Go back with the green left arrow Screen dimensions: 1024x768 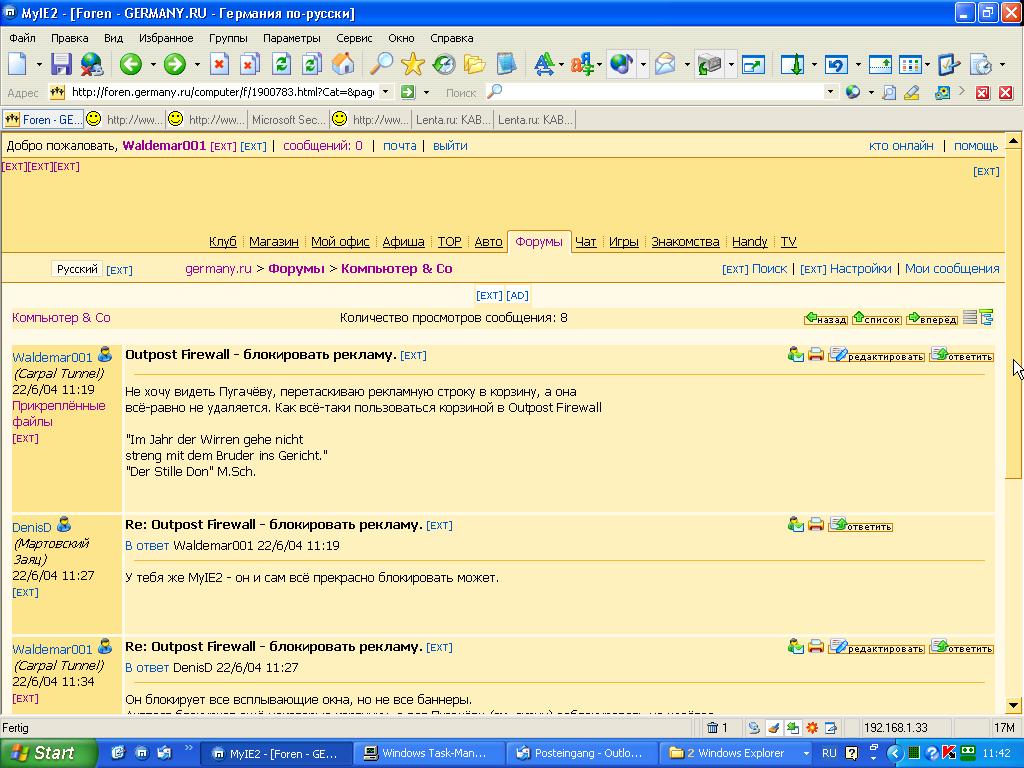131,64
